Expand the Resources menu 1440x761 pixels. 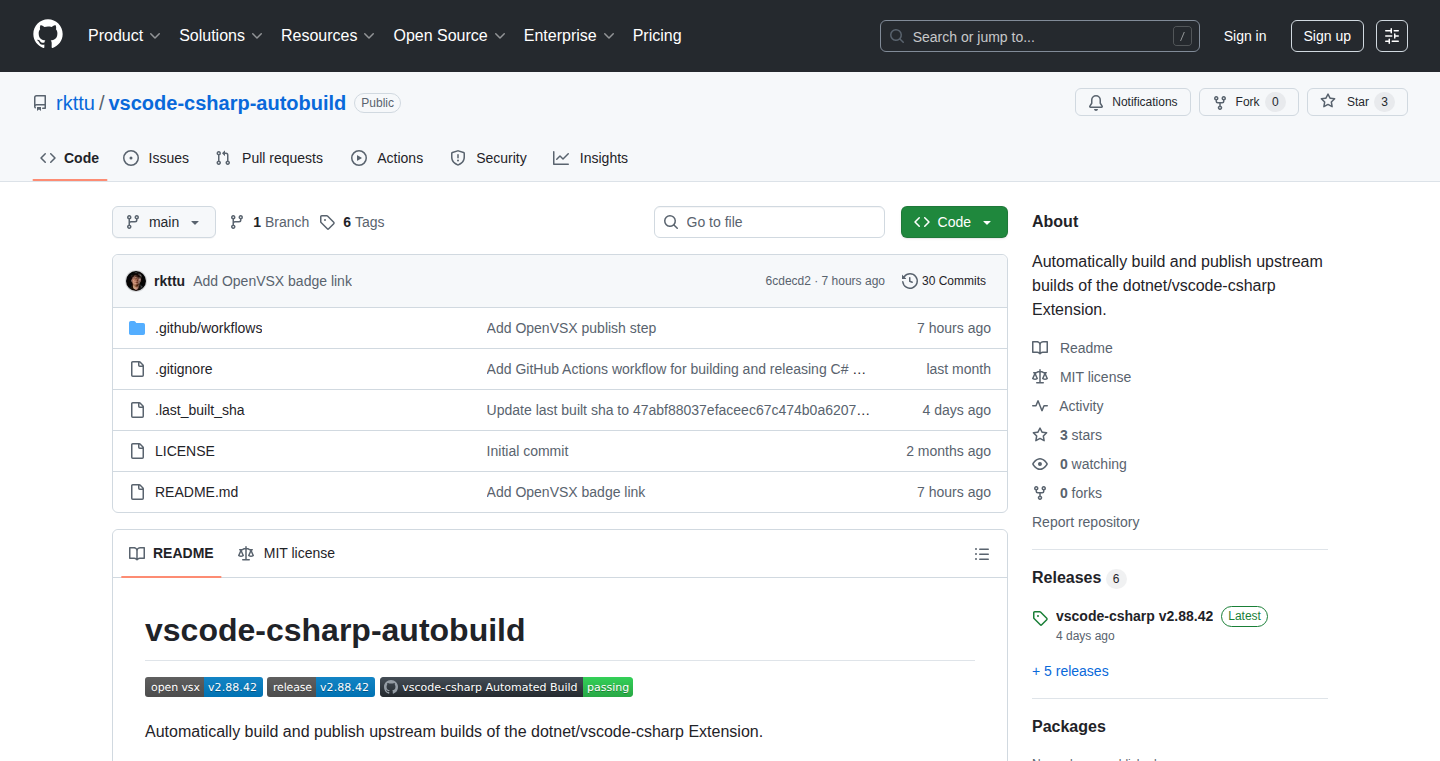point(328,36)
